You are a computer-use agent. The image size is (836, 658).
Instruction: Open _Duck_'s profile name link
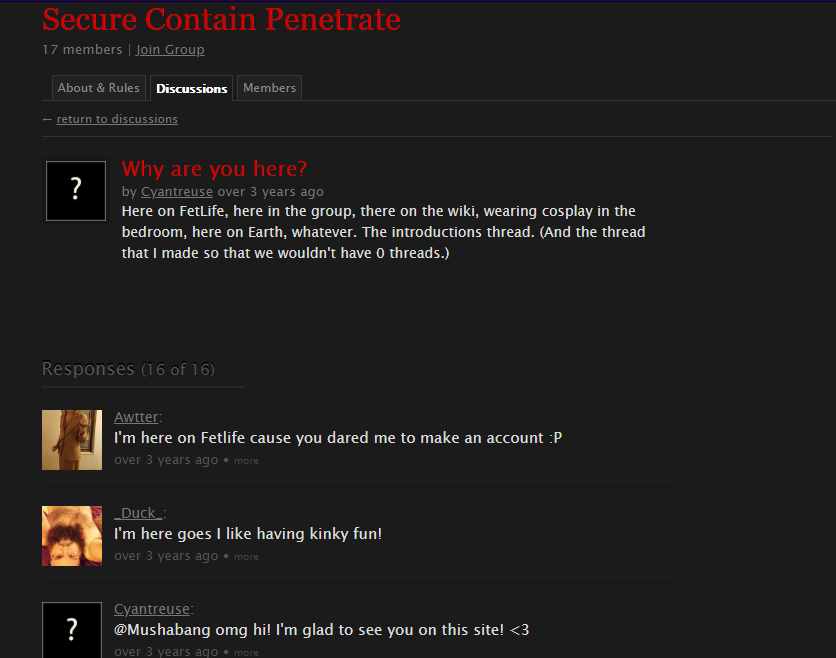[x=139, y=513]
